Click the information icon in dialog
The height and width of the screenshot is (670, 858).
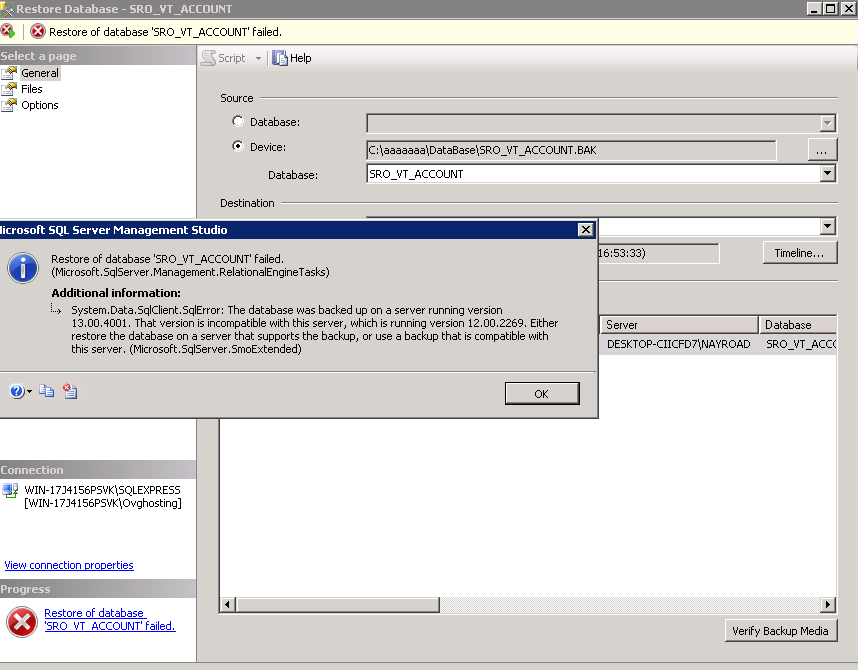pyautogui.click(x=23, y=268)
